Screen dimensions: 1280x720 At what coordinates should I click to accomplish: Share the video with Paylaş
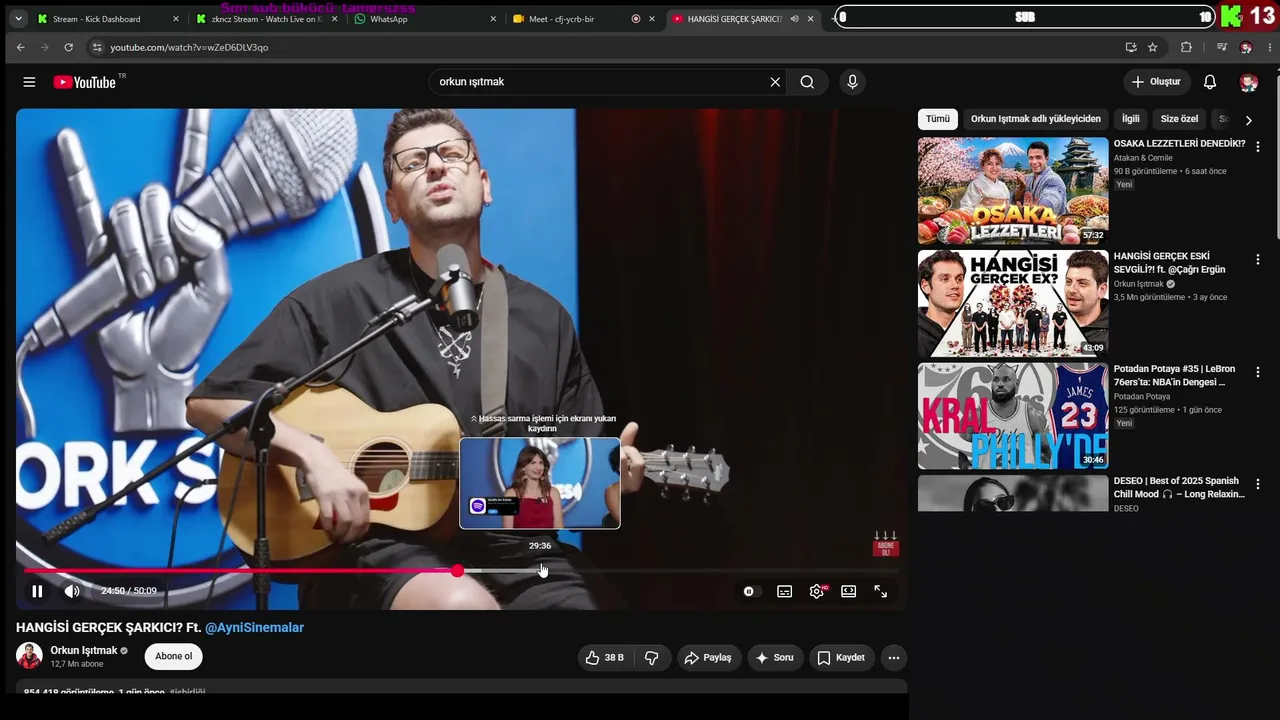(x=708, y=658)
